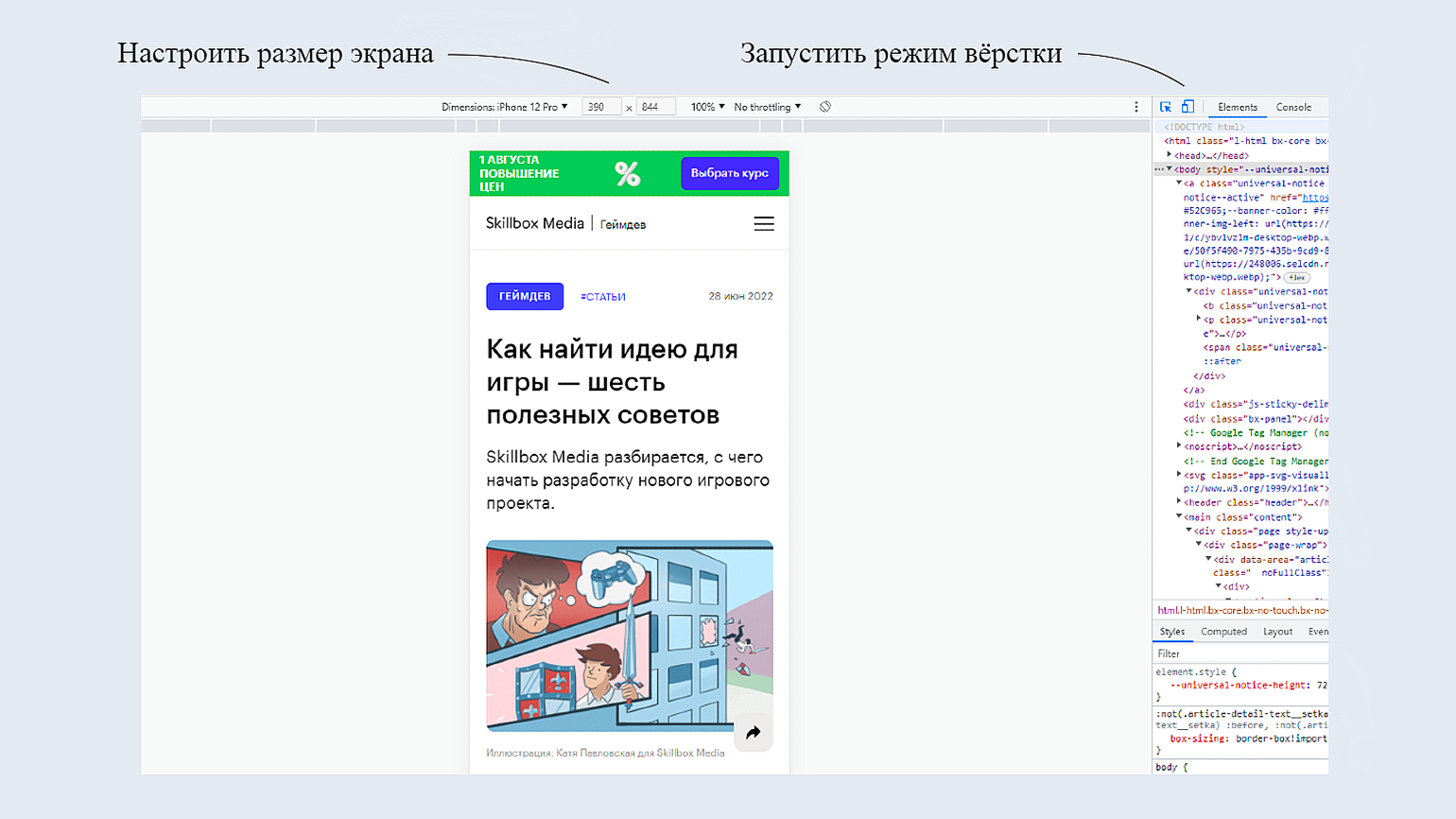Click the share arrow on the illustration
This screenshot has width=1456, height=819.
(754, 733)
